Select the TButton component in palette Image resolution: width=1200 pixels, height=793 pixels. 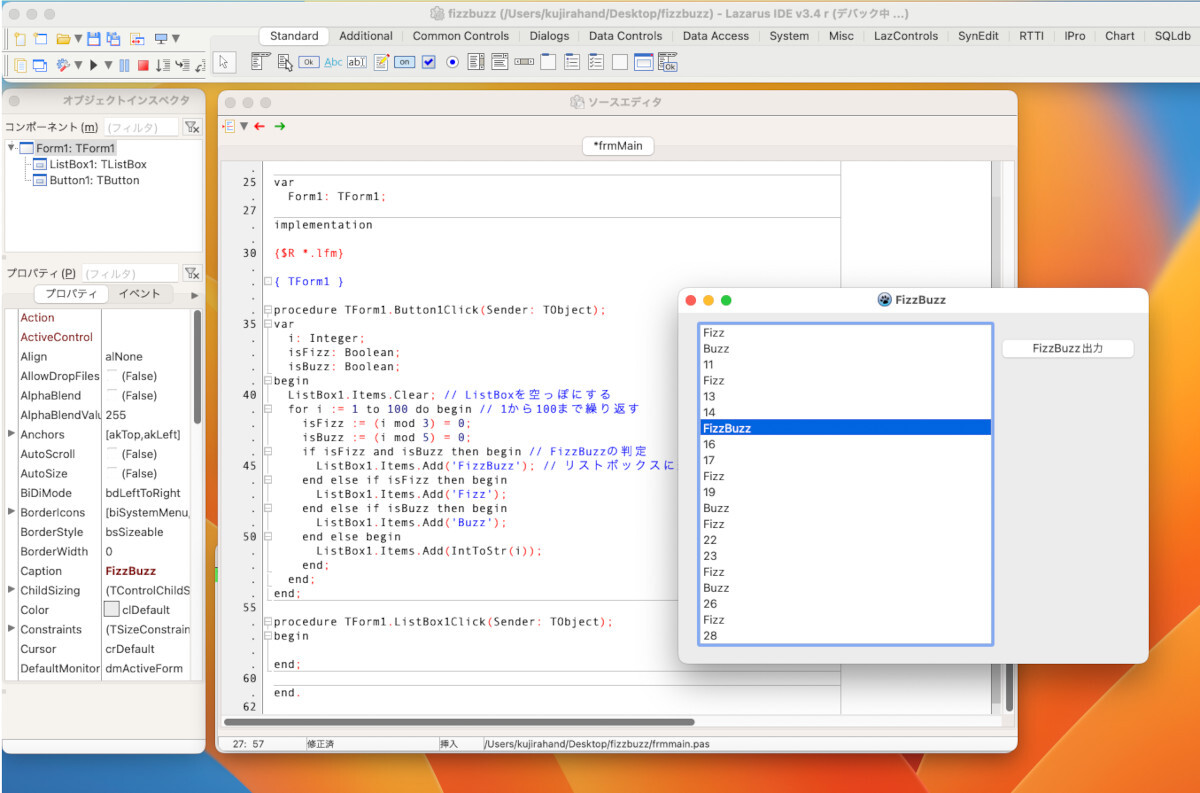(309, 62)
